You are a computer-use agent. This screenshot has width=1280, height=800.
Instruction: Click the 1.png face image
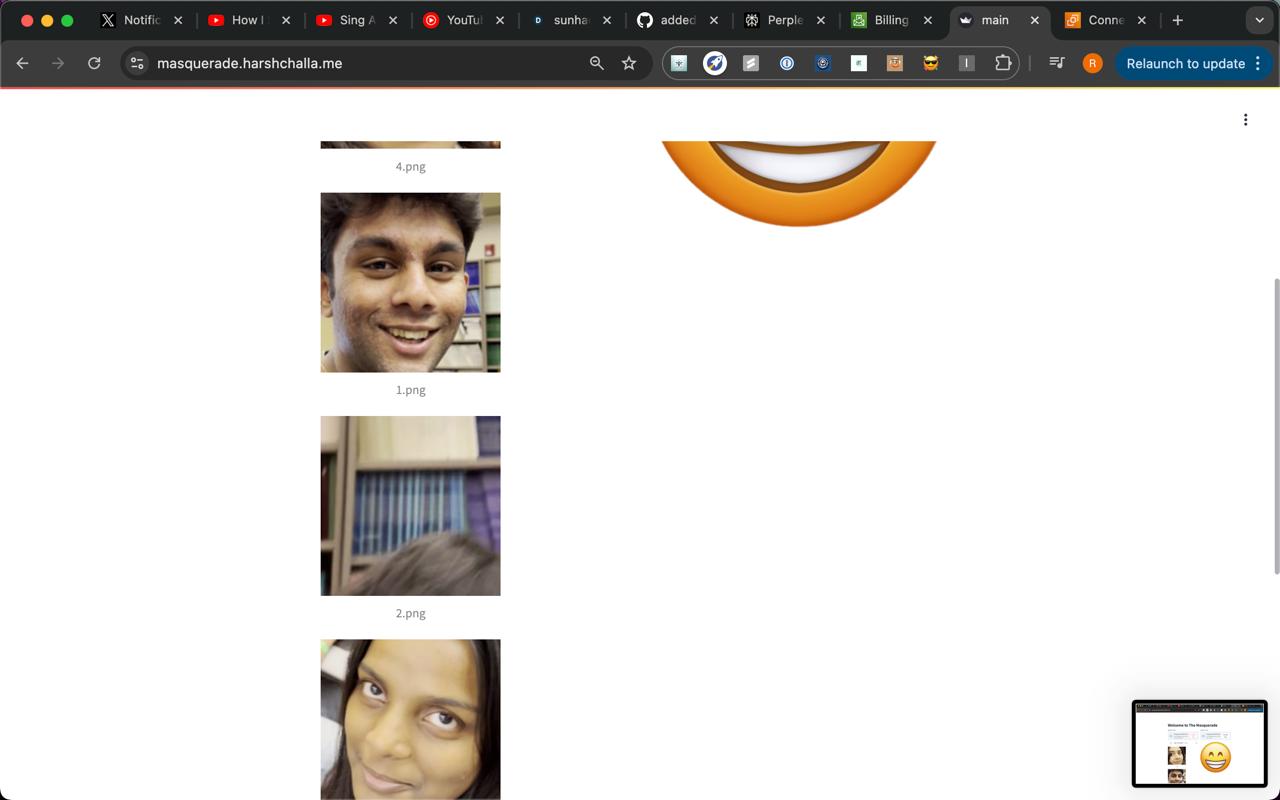point(410,282)
